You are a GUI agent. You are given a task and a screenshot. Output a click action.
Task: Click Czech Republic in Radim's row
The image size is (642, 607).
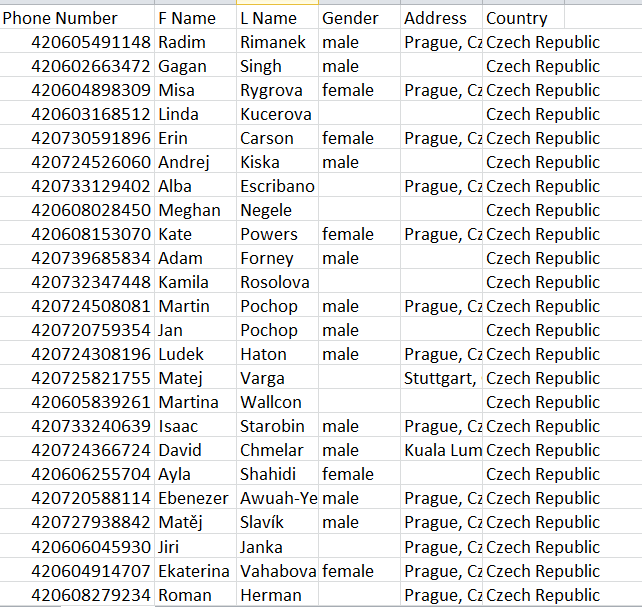543,42
